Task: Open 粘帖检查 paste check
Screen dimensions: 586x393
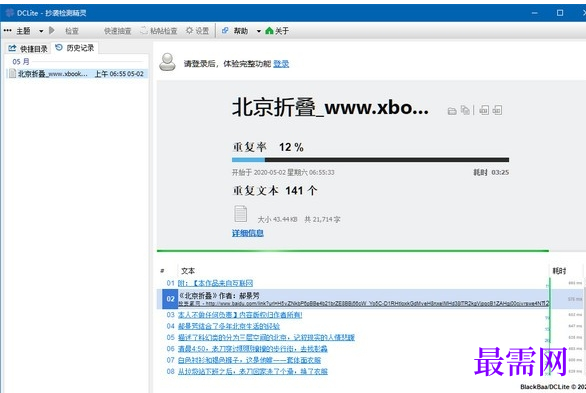Action: click(163, 31)
